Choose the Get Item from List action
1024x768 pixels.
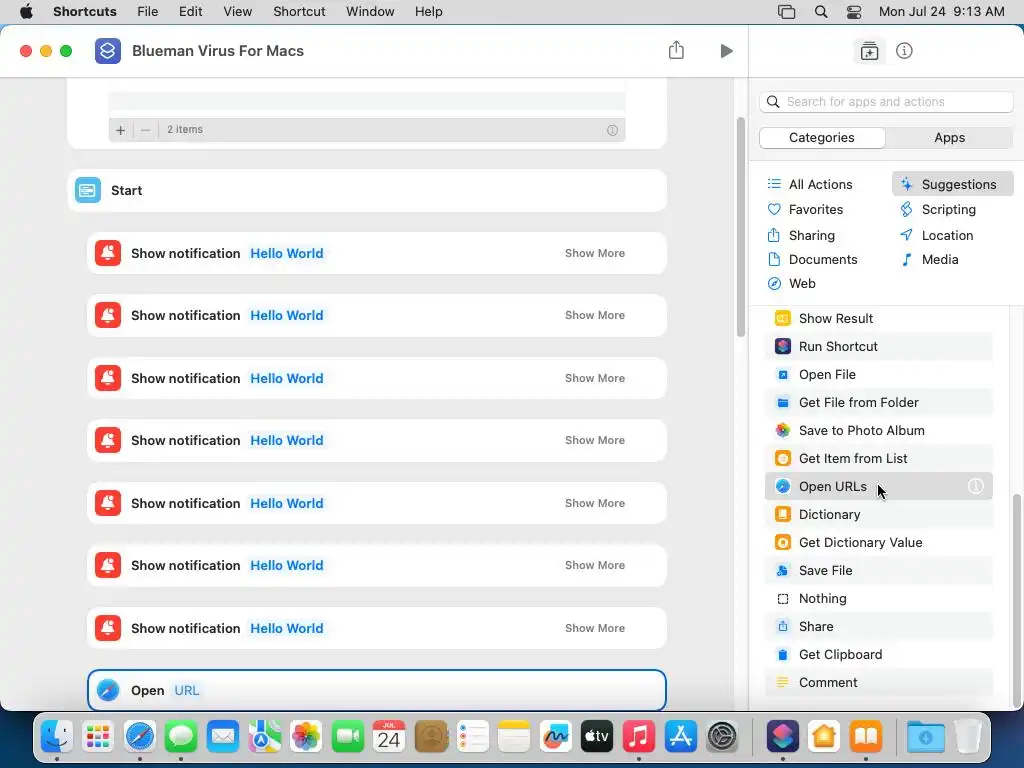(x=878, y=458)
